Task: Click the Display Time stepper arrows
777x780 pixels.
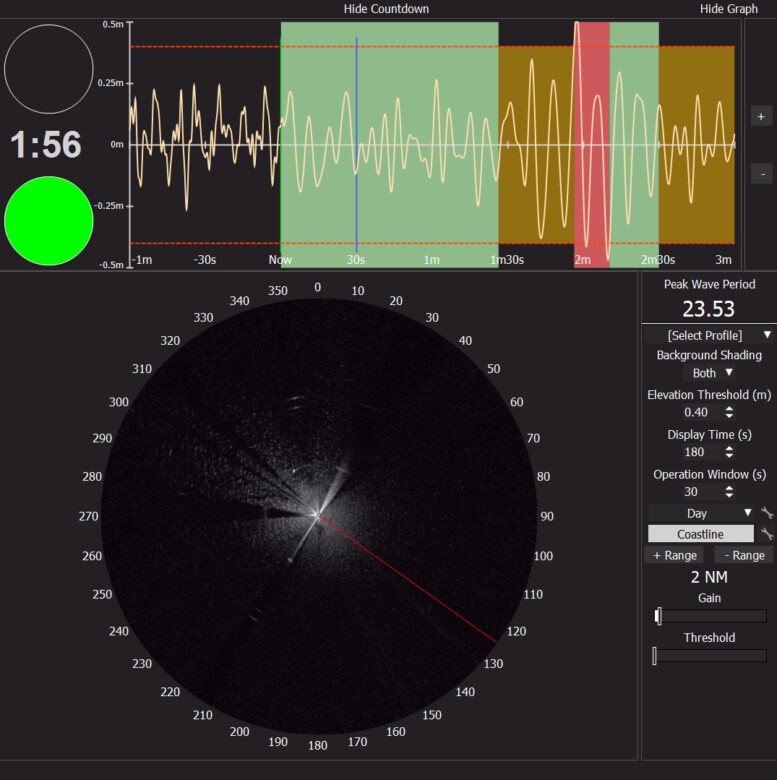Action: (x=729, y=452)
